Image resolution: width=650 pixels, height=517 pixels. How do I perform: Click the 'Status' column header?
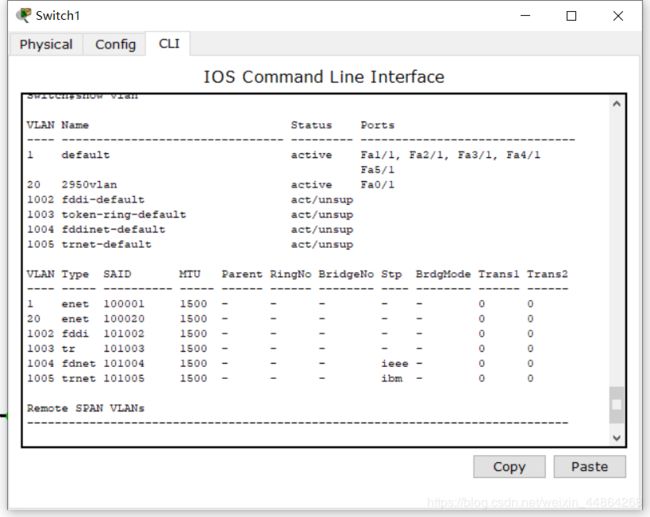[311, 125]
